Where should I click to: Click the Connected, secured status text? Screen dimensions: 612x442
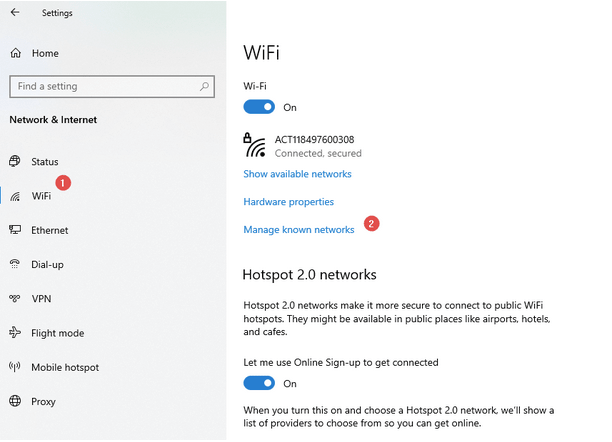click(318, 153)
